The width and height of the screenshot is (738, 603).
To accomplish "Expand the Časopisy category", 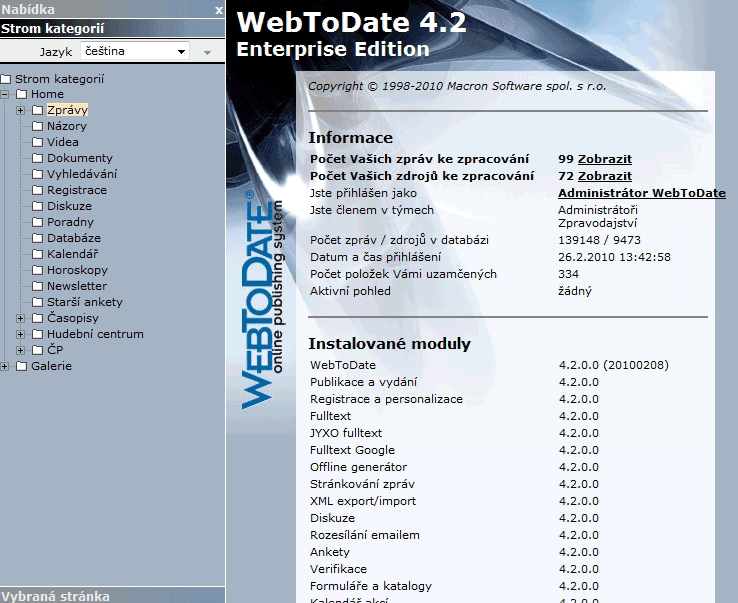I will coord(21,318).
